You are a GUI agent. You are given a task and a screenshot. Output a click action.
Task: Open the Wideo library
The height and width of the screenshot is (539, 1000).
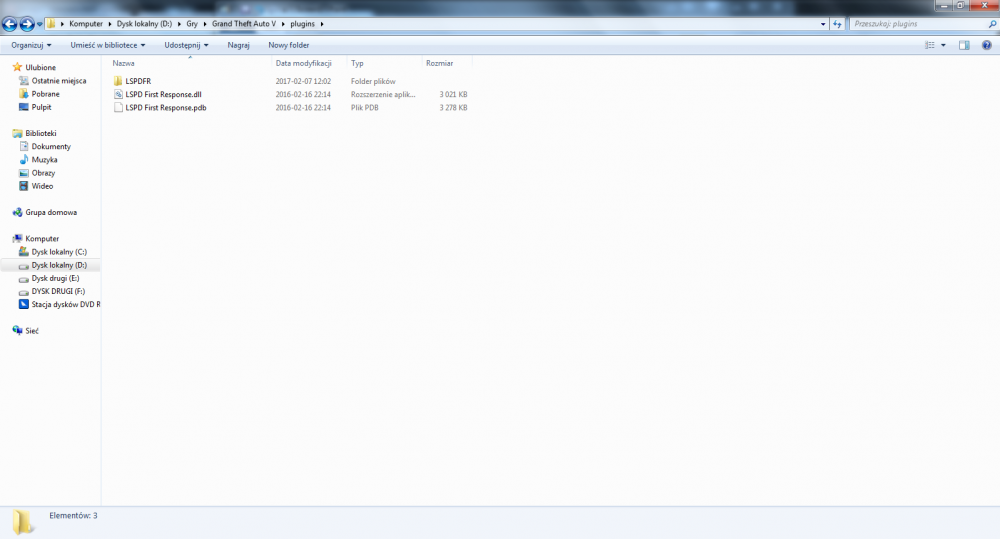(42, 186)
